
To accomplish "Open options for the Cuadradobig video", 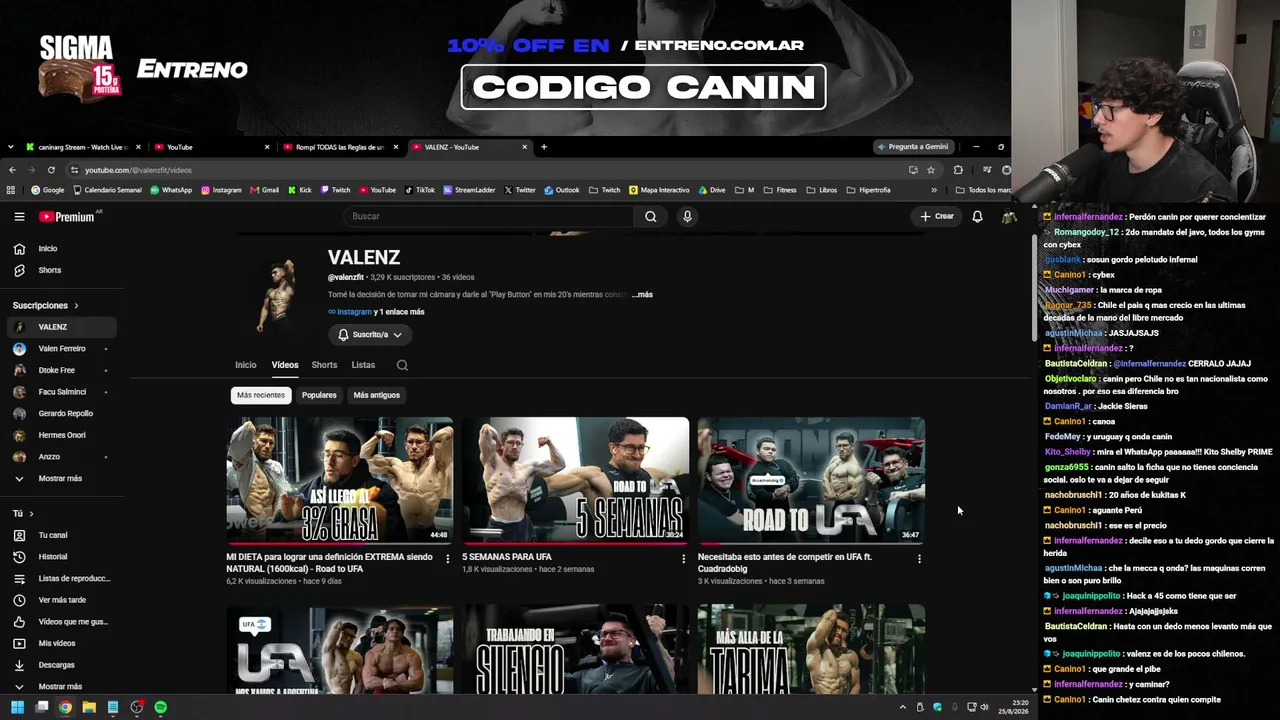I will (x=919, y=559).
